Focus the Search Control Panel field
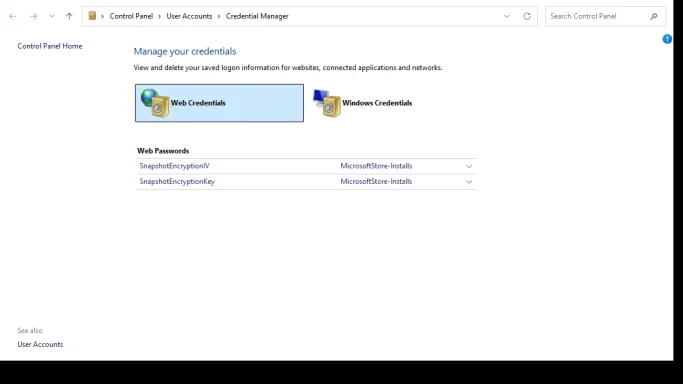Screen dimensions: 683x384 pos(605,16)
